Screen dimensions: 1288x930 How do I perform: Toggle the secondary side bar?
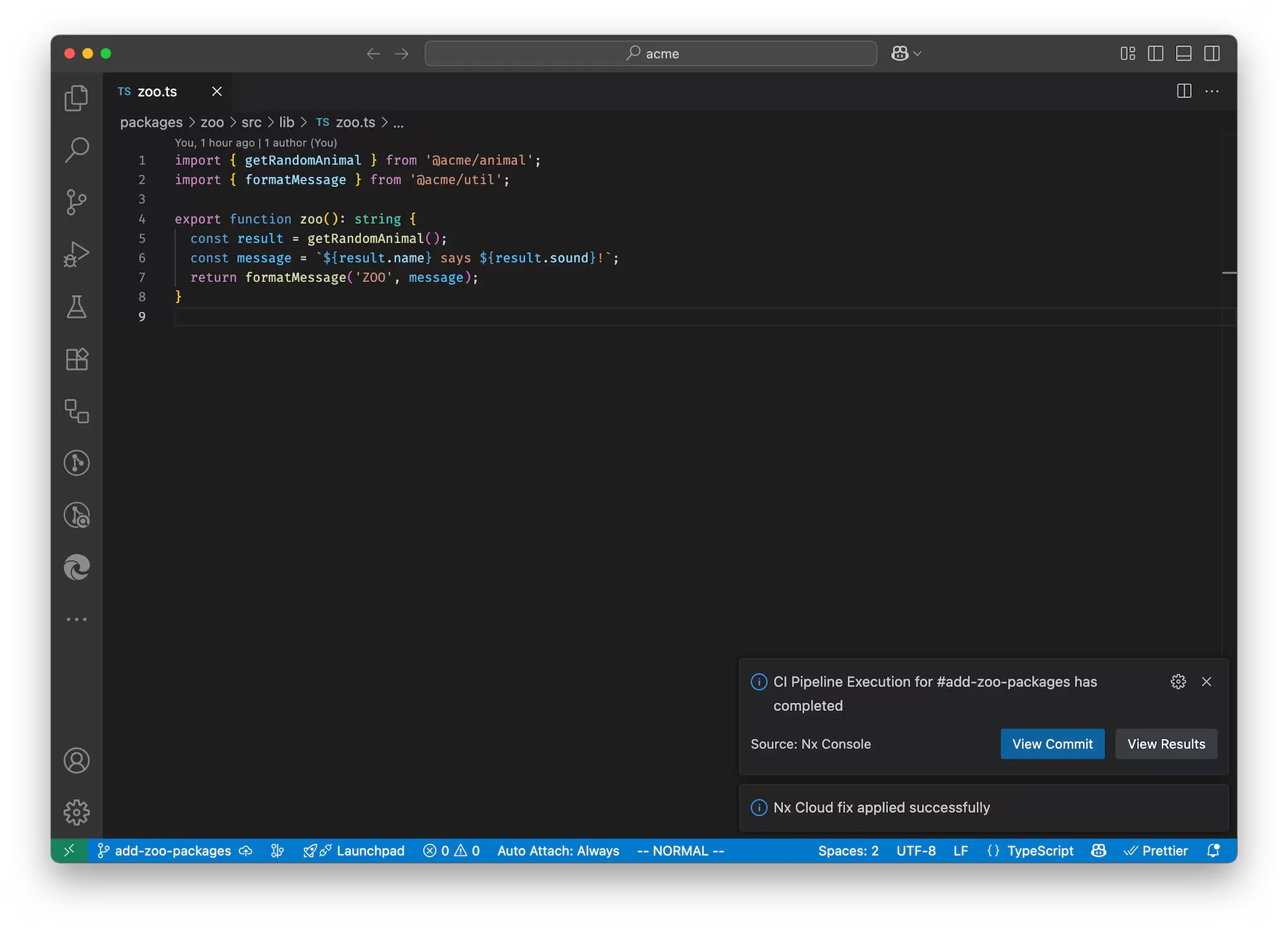1212,53
